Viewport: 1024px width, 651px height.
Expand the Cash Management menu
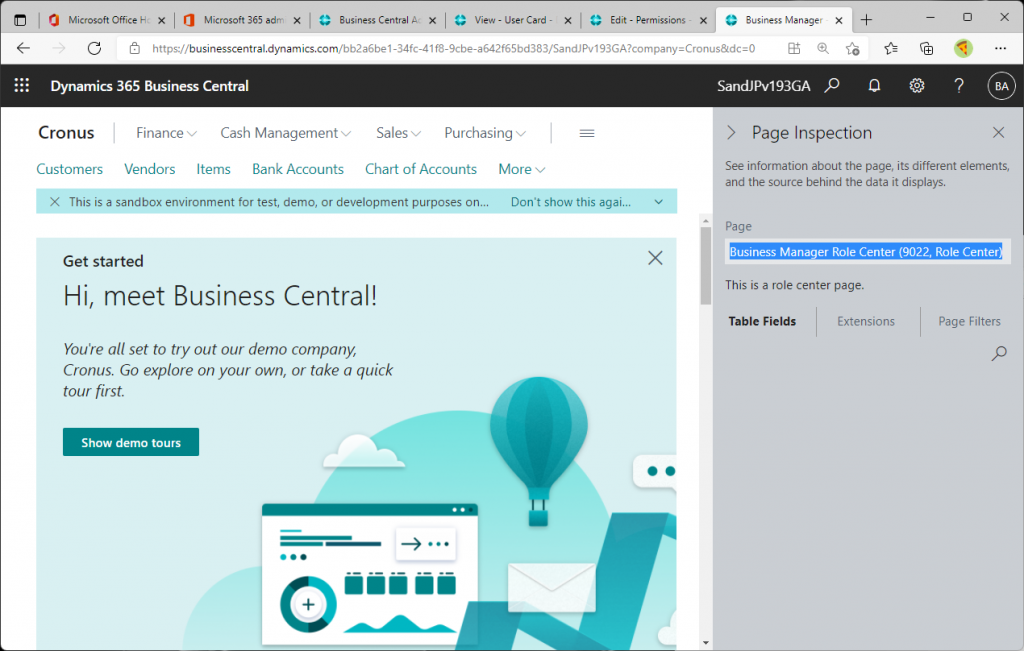tap(285, 133)
